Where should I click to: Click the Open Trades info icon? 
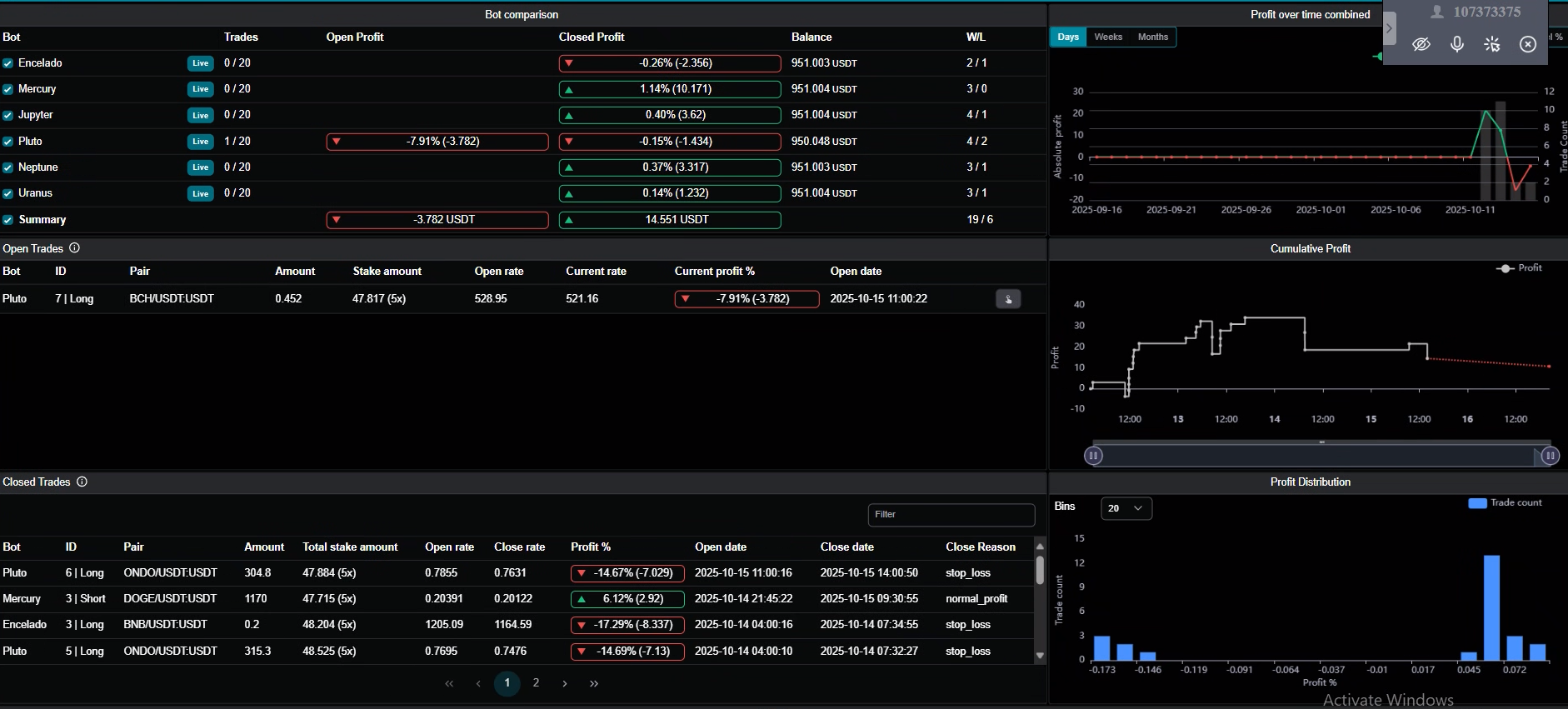(x=74, y=248)
